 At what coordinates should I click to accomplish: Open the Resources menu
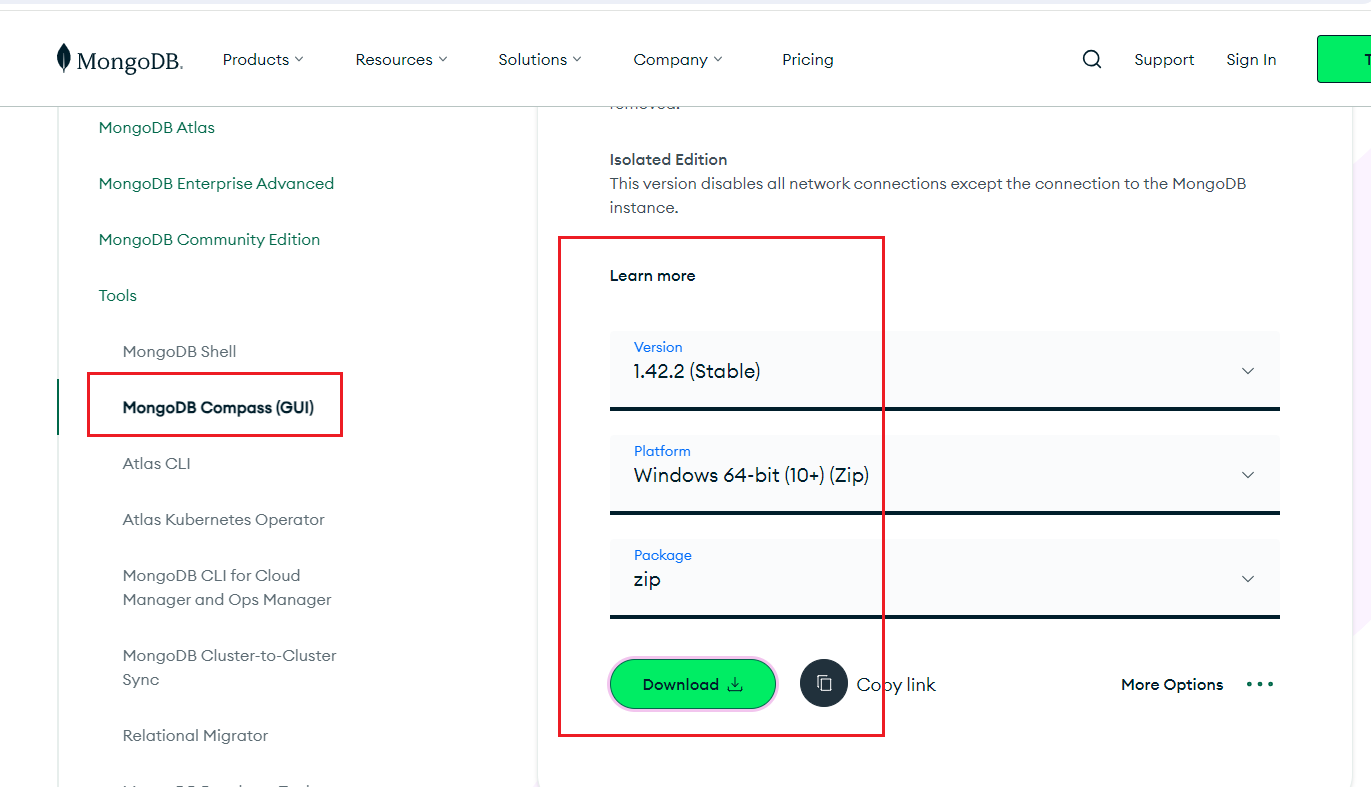[x=400, y=59]
